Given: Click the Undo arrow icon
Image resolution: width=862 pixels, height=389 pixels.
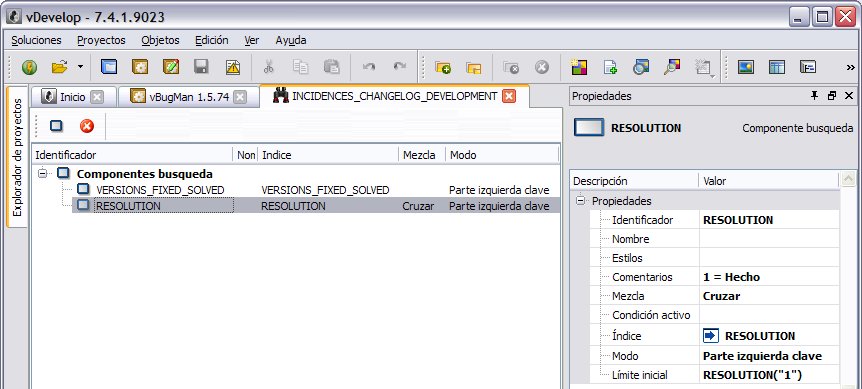Looking at the screenshot, I should coord(369,67).
